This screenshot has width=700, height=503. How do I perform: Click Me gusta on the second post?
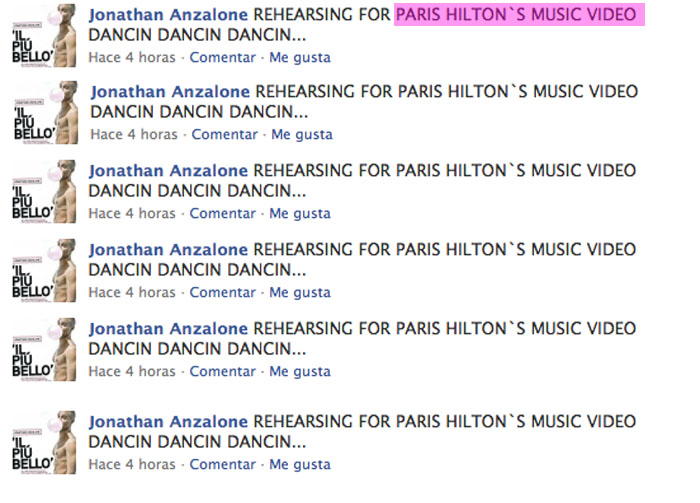302,134
